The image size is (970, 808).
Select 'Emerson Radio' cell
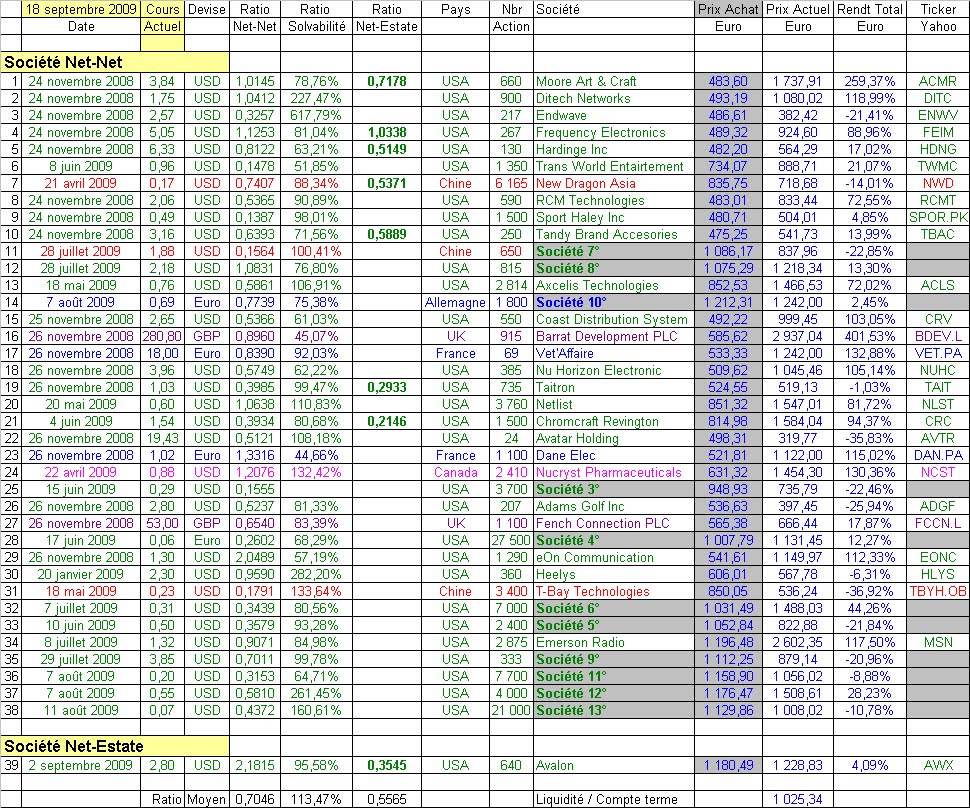614,642
